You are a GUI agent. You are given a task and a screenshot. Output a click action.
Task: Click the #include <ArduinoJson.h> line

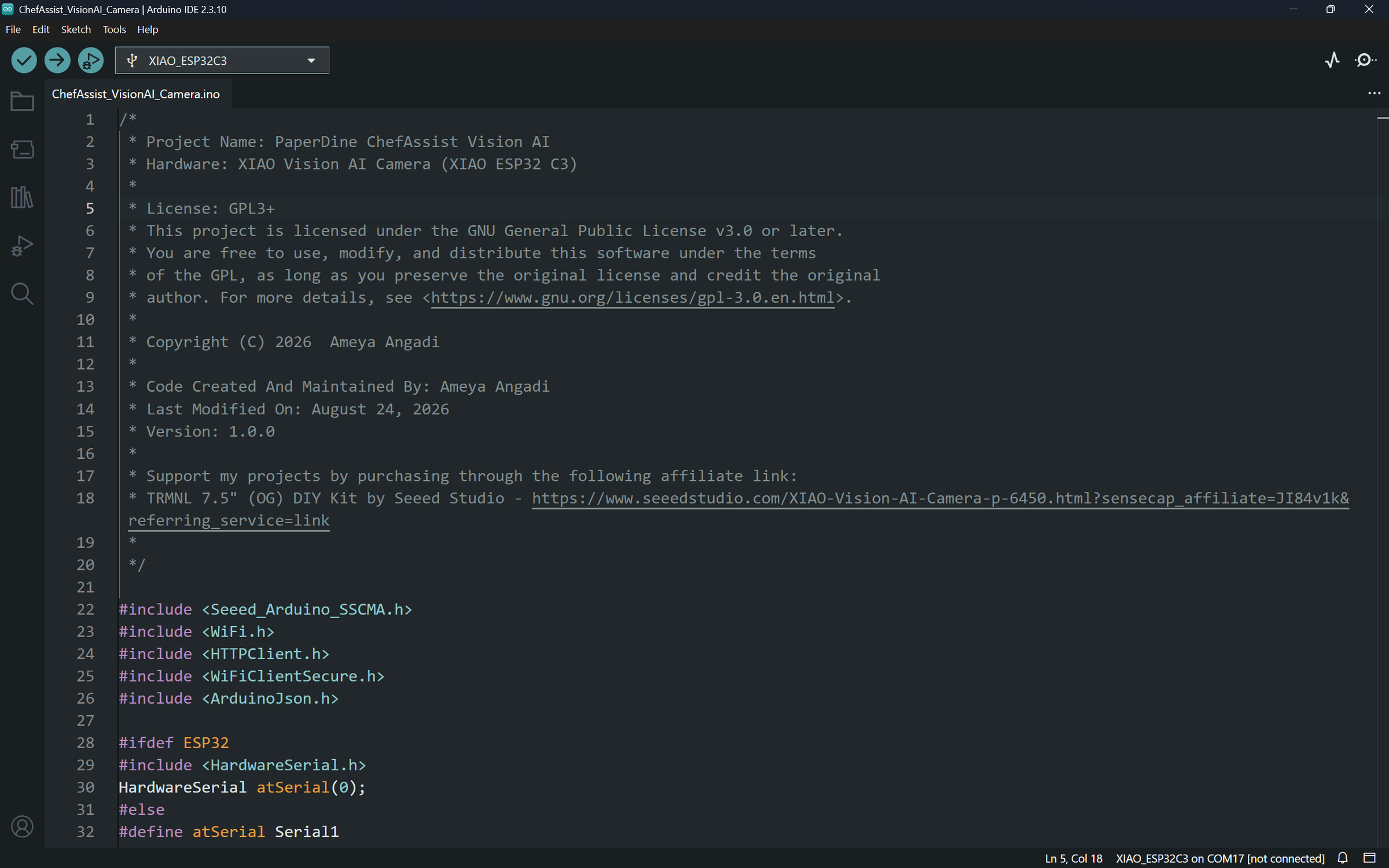point(229,698)
